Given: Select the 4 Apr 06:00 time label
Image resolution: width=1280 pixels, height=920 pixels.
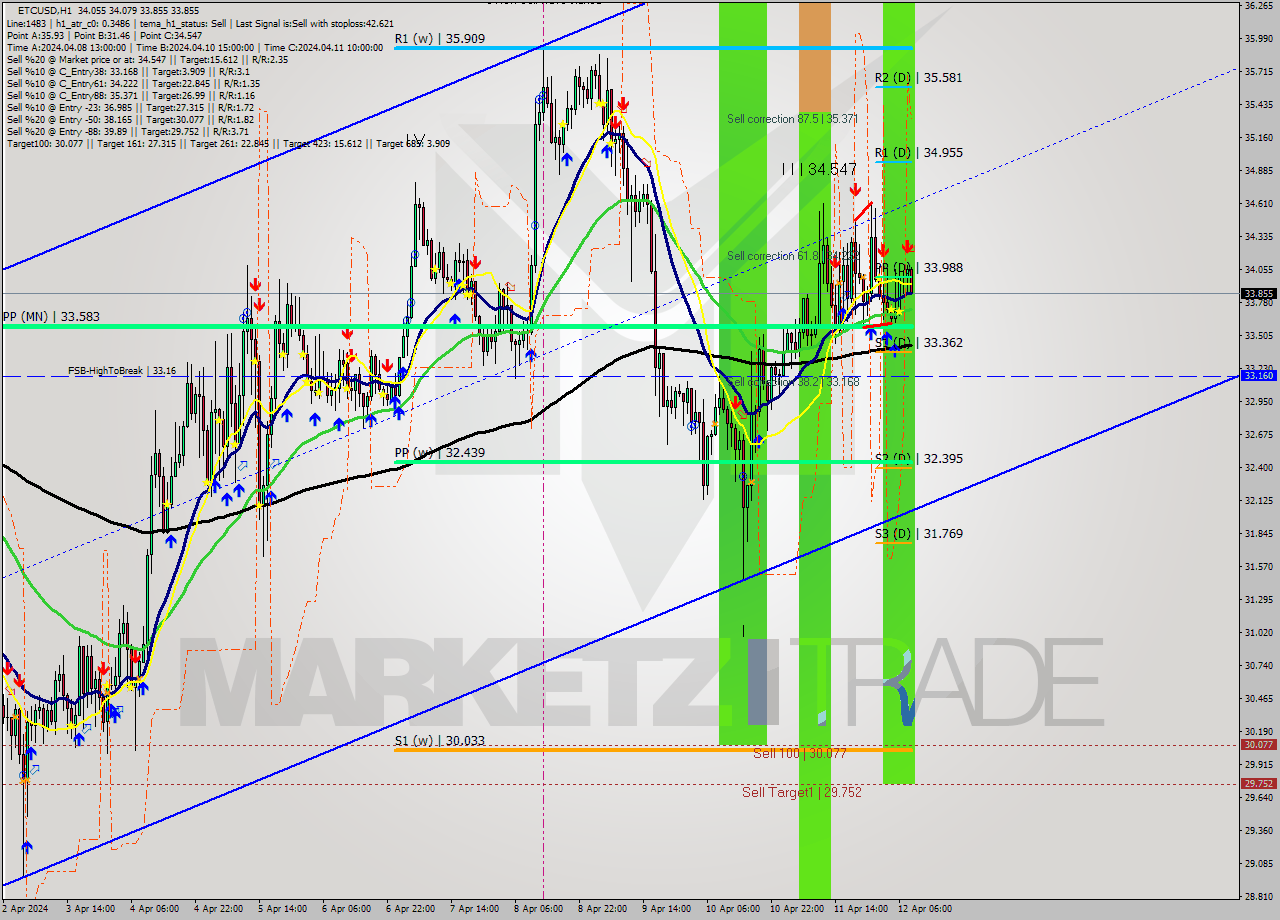Looking at the screenshot, I should click(156, 909).
